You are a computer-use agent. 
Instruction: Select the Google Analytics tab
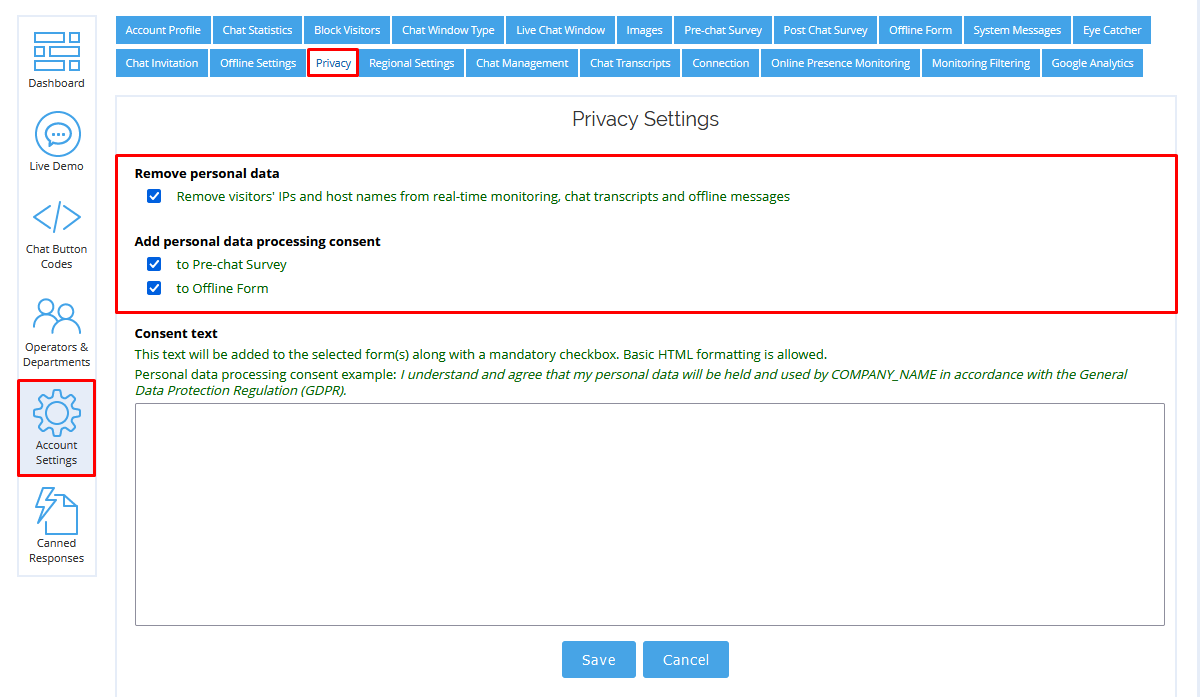coord(1092,63)
